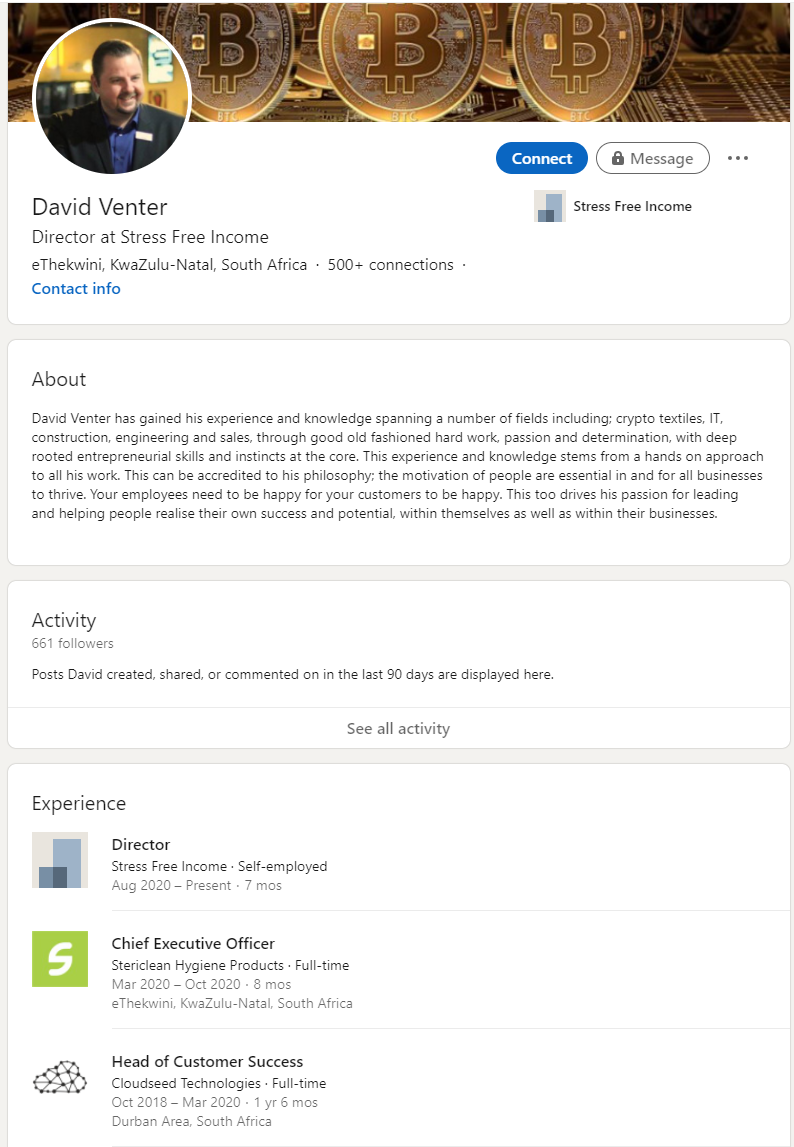Click the lock icon on Message button
The width and height of the screenshot is (794, 1147).
pyautogui.click(x=617, y=158)
